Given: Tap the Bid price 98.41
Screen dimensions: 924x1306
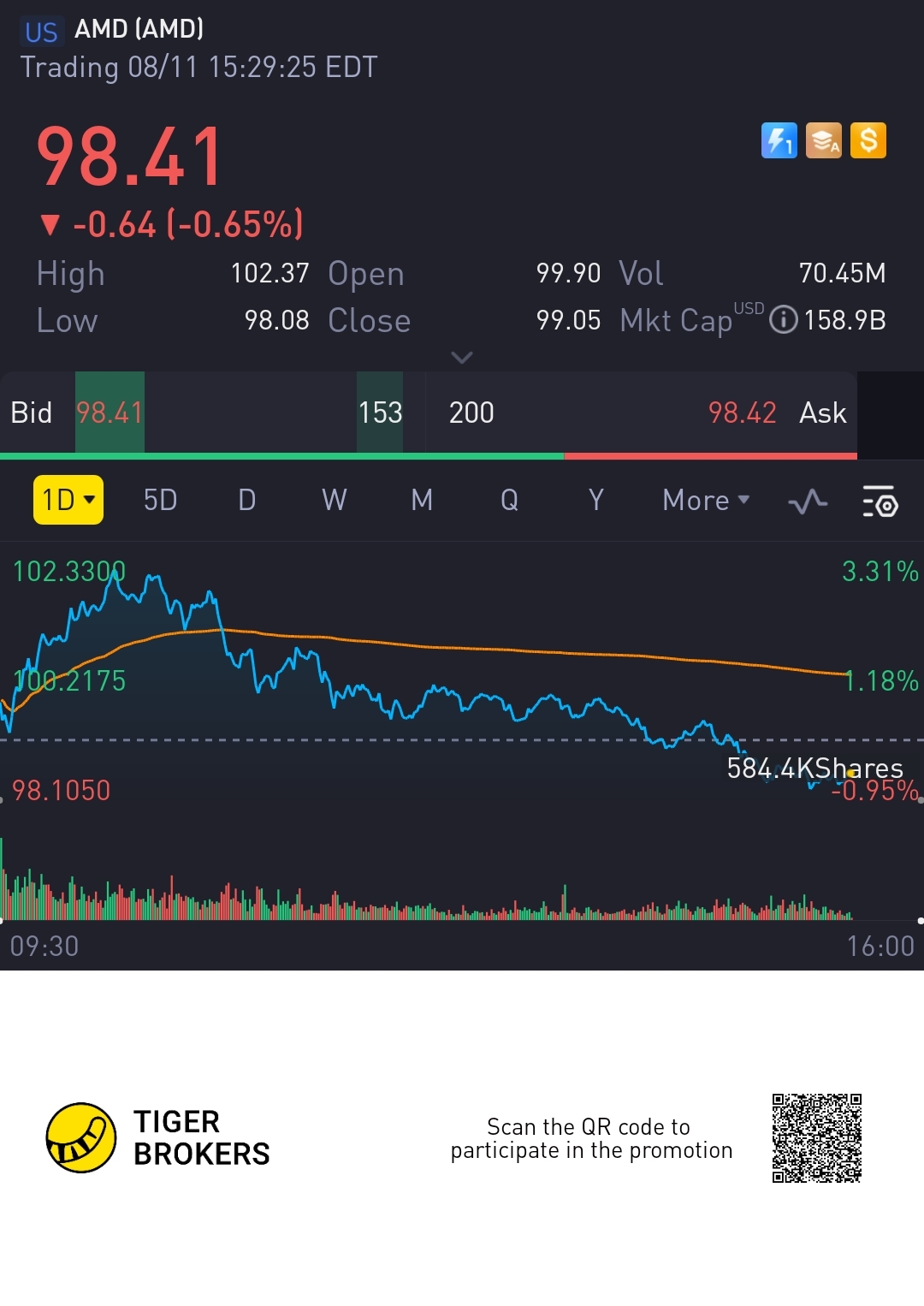Looking at the screenshot, I should 110,413.
